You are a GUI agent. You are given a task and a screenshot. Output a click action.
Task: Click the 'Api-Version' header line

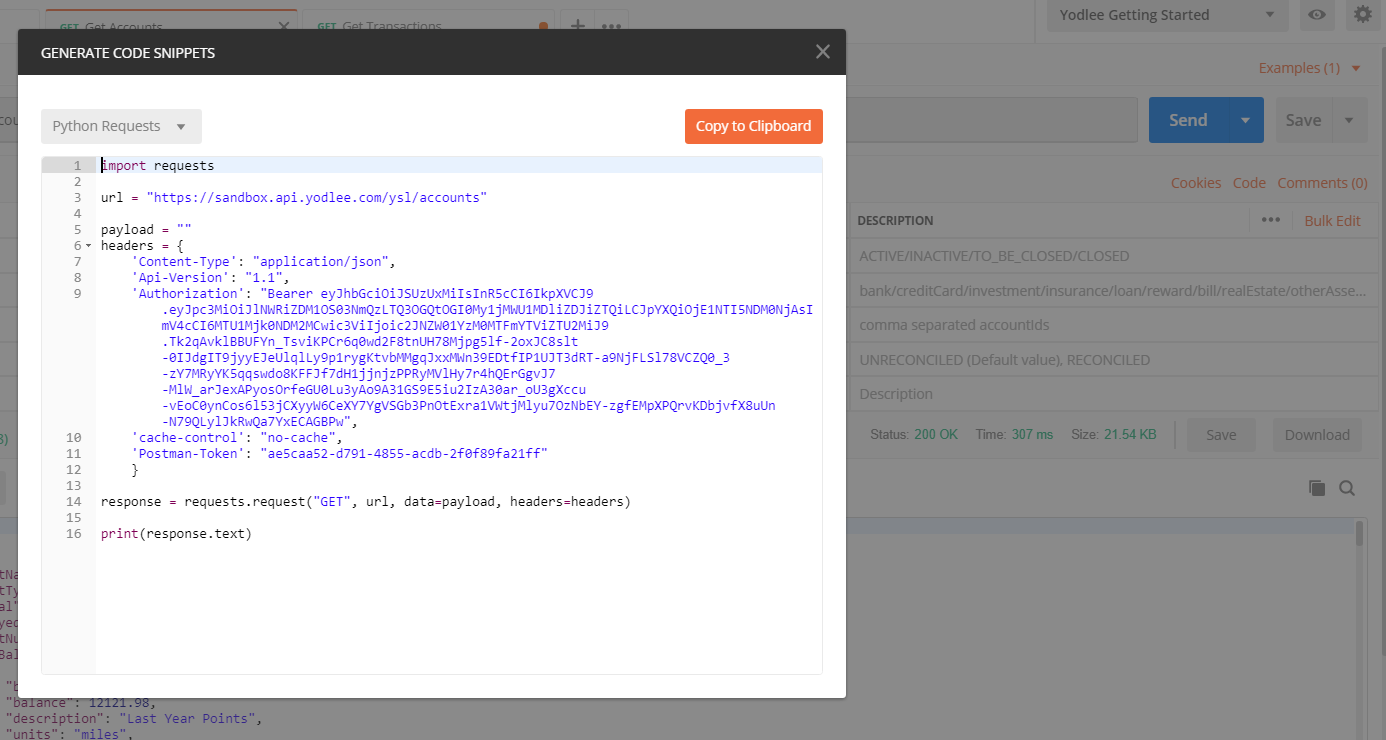[210, 278]
